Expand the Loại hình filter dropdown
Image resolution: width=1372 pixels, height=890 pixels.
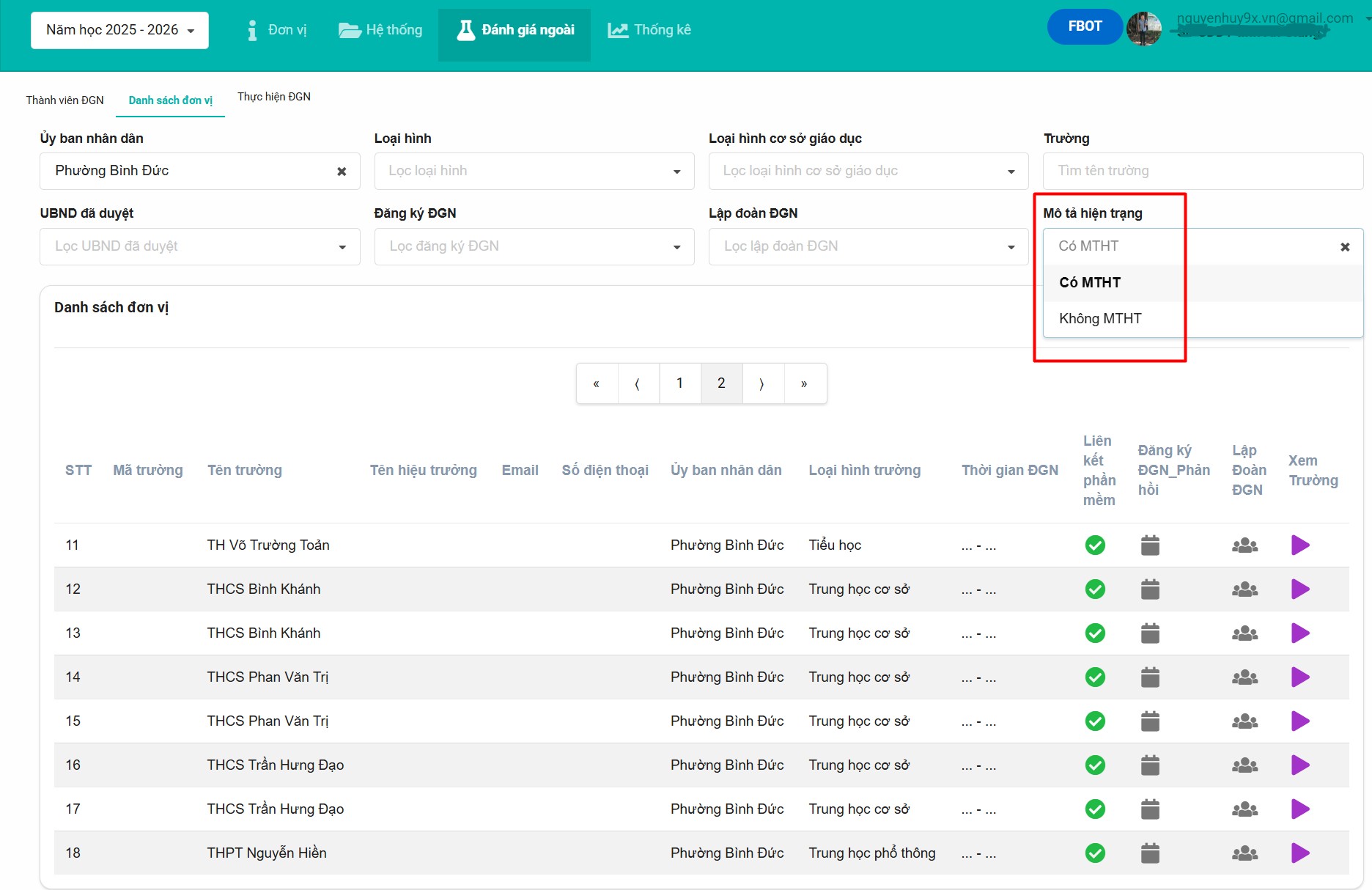(x=534, y=172)
